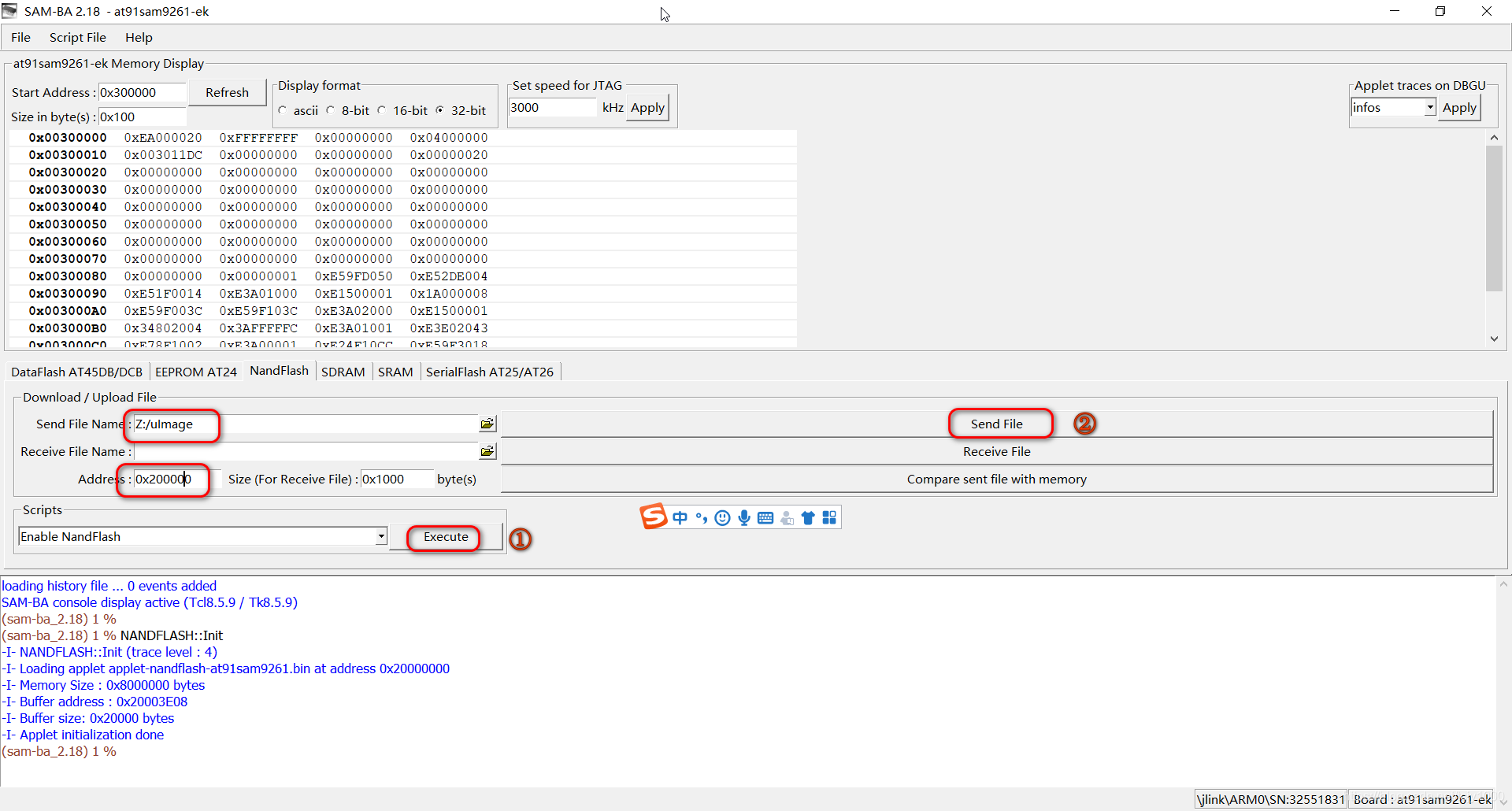Open the Applet traces infos dropdown
Viewport: 1512px width, 811px height.
pos(1429,108)
